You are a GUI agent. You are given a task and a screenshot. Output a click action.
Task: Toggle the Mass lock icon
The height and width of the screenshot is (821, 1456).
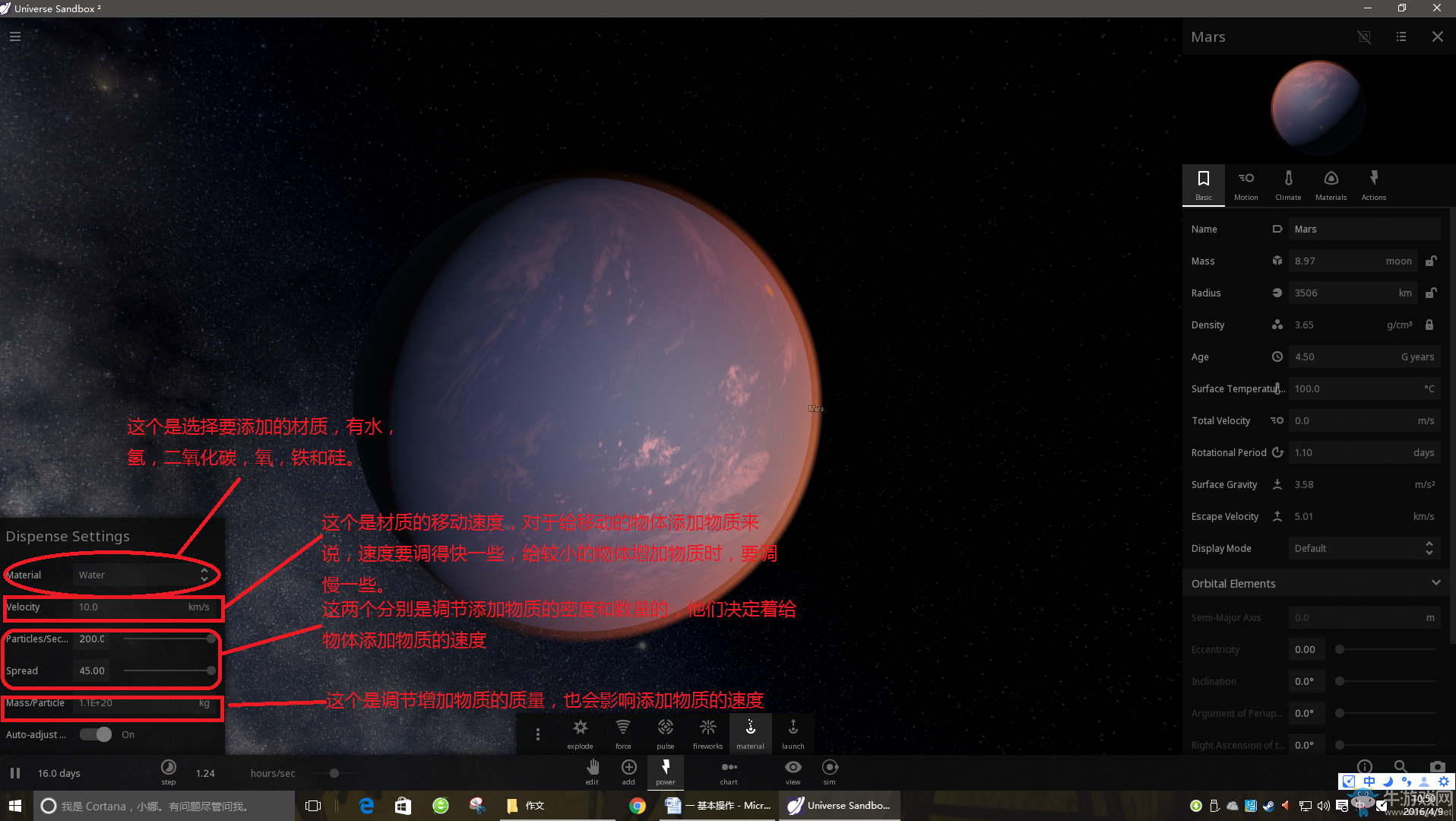(x=1430, y=261)
